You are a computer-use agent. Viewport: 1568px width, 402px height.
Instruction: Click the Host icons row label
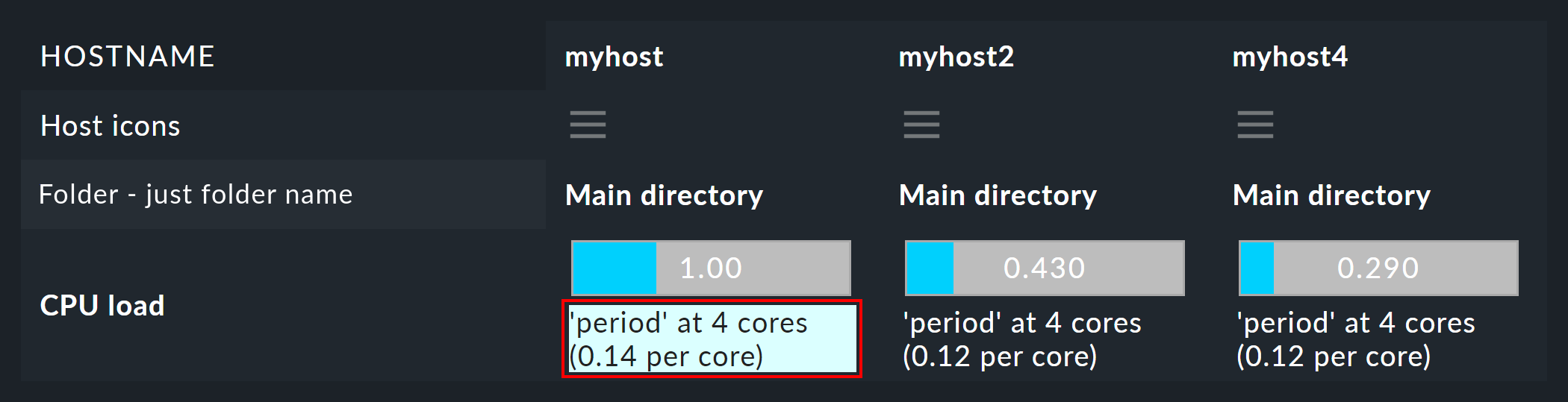pyautogui.click(x=111, y=126)
